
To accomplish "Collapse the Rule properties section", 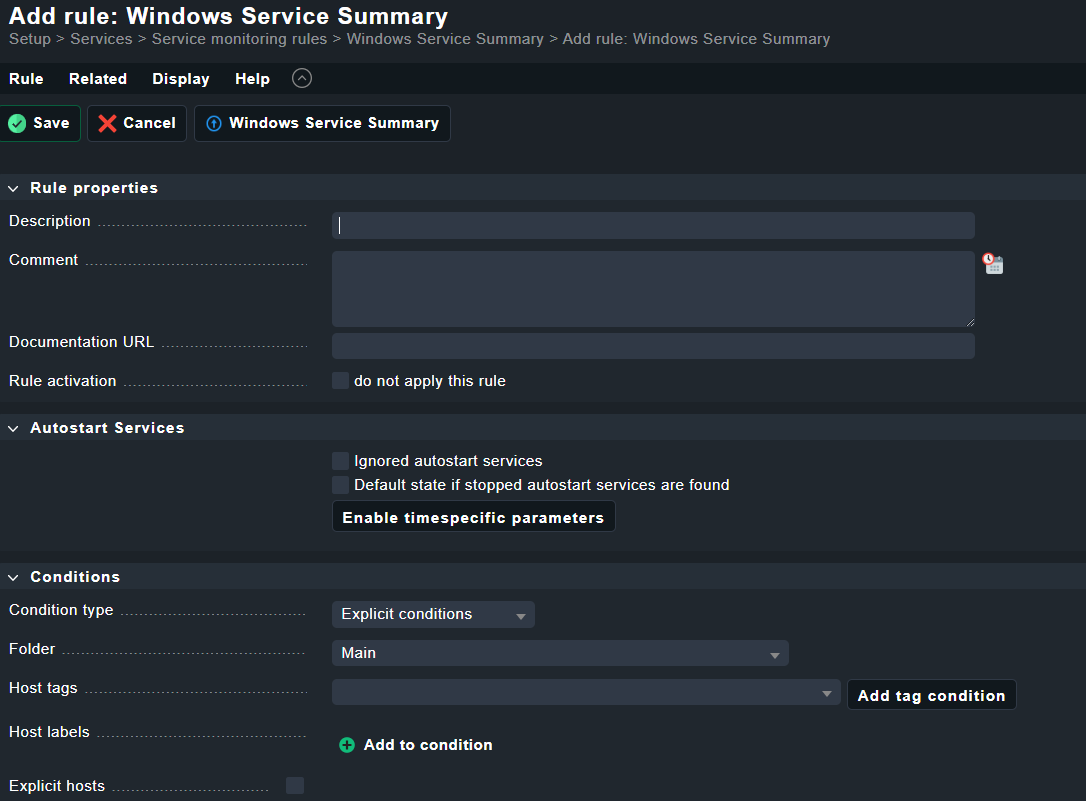I will pos(14,188).
